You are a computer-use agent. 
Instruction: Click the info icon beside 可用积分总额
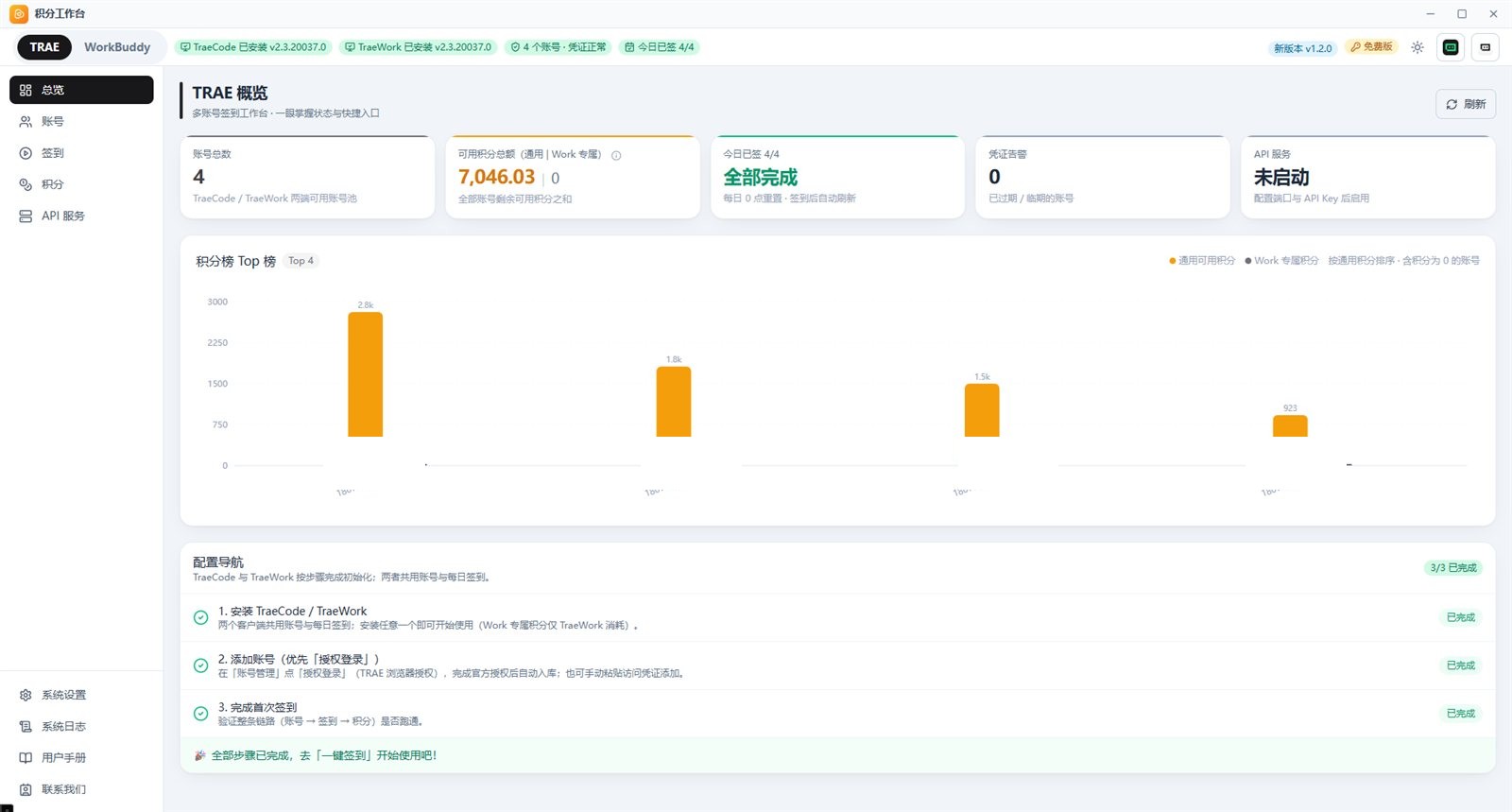pos(616,155)
